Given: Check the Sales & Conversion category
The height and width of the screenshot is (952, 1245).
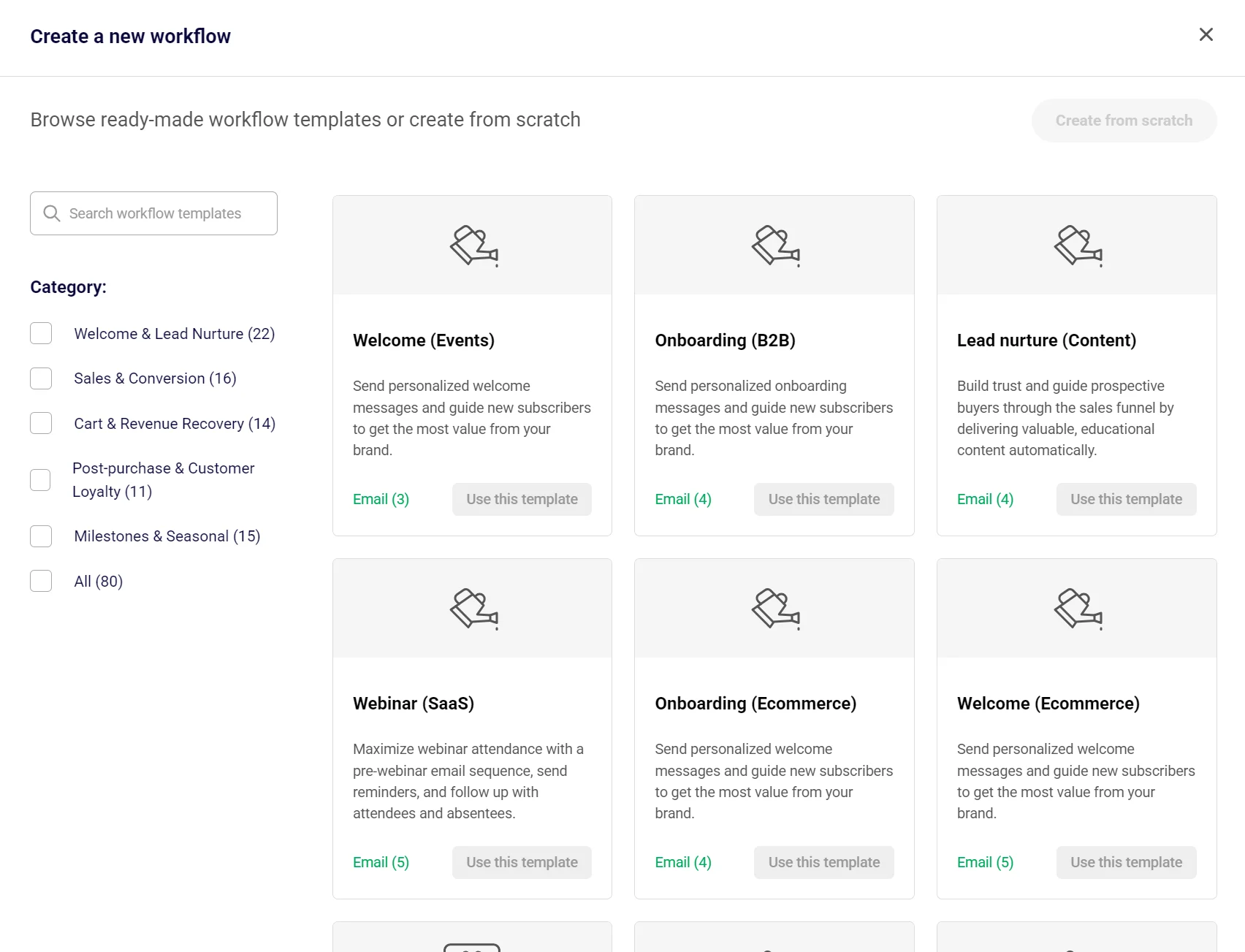Looking at the screenshot, I should pyautogui.click(x=41, y=378).
